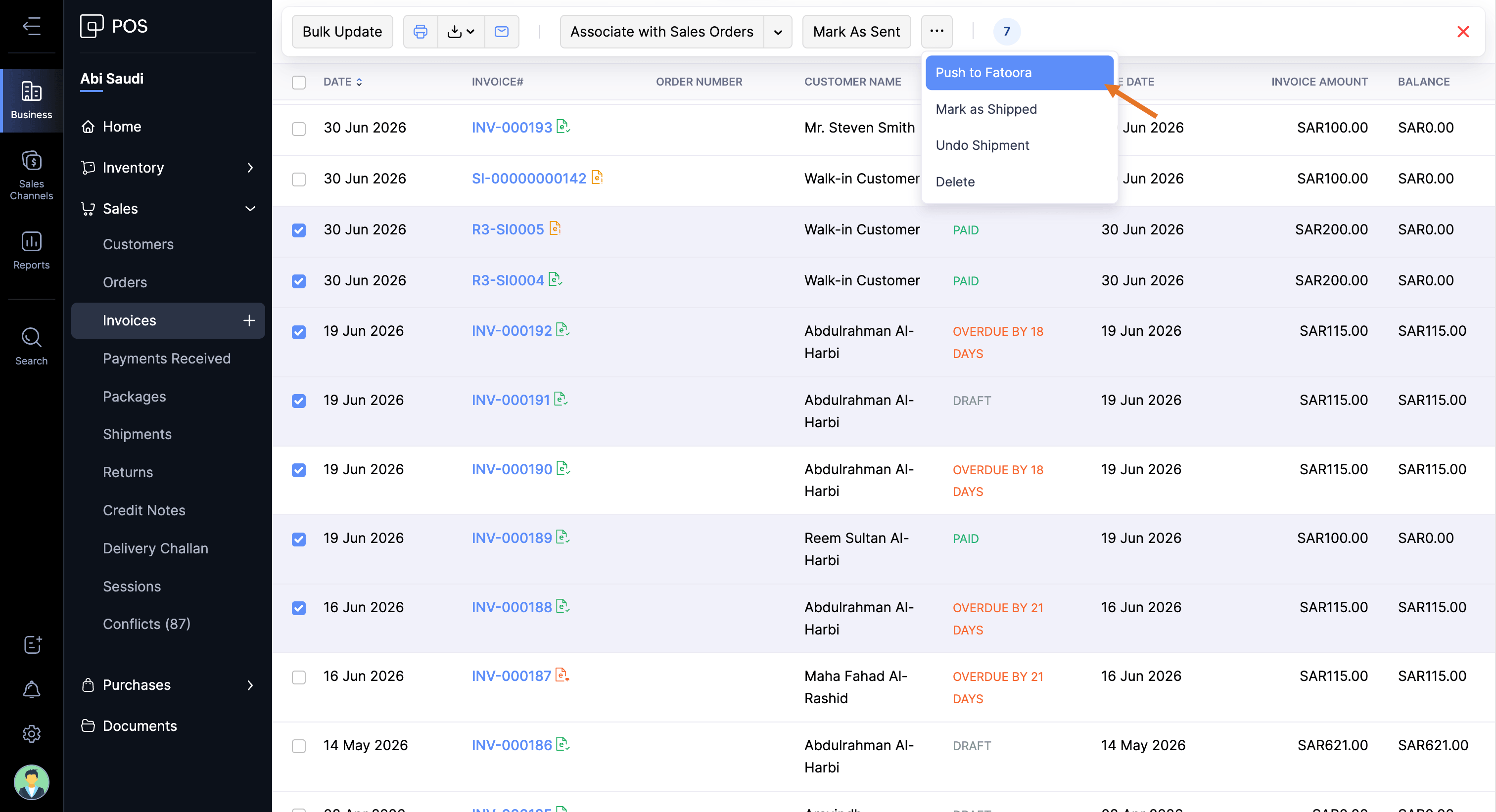Click the e-invoice icon beside INV-000188
The image size is (1496, 812).
563,606
